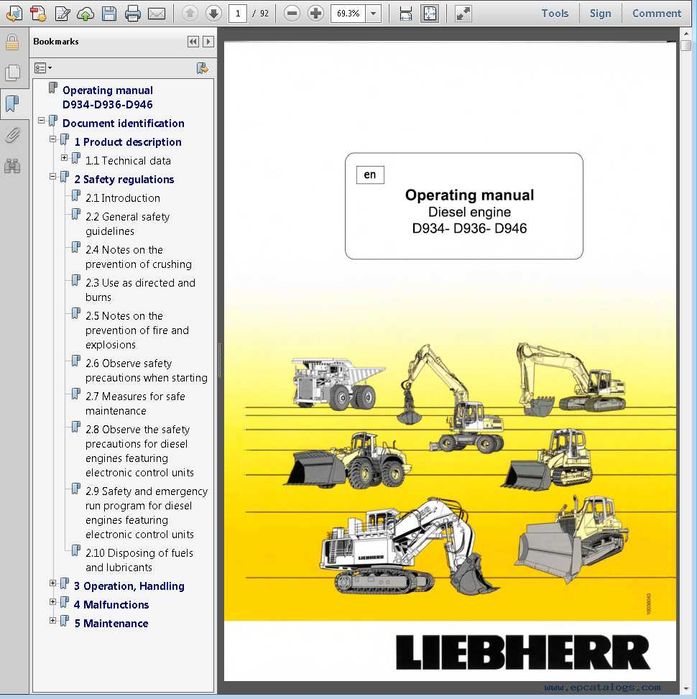Open 2.7 Measures for safe maintenance
Viewport: 697px width, 699px height.
pos(135,403)
